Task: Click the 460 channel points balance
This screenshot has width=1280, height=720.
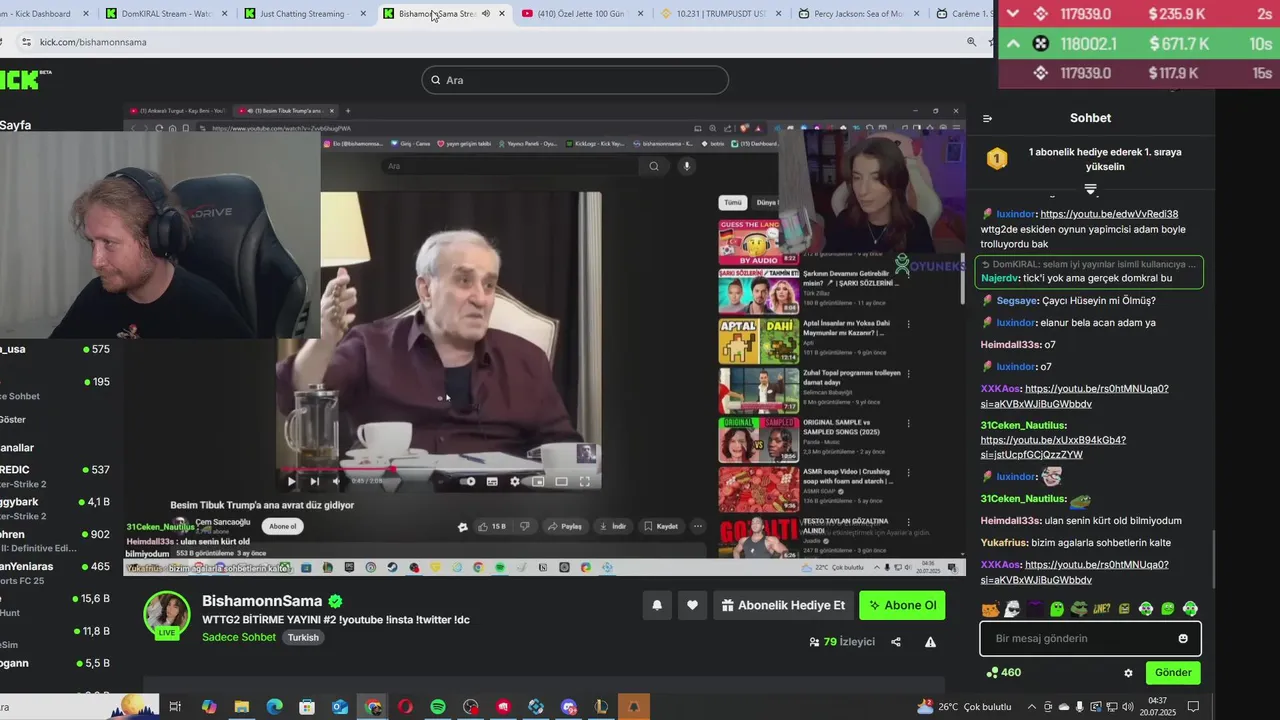Action: (x=1003, y=673)
